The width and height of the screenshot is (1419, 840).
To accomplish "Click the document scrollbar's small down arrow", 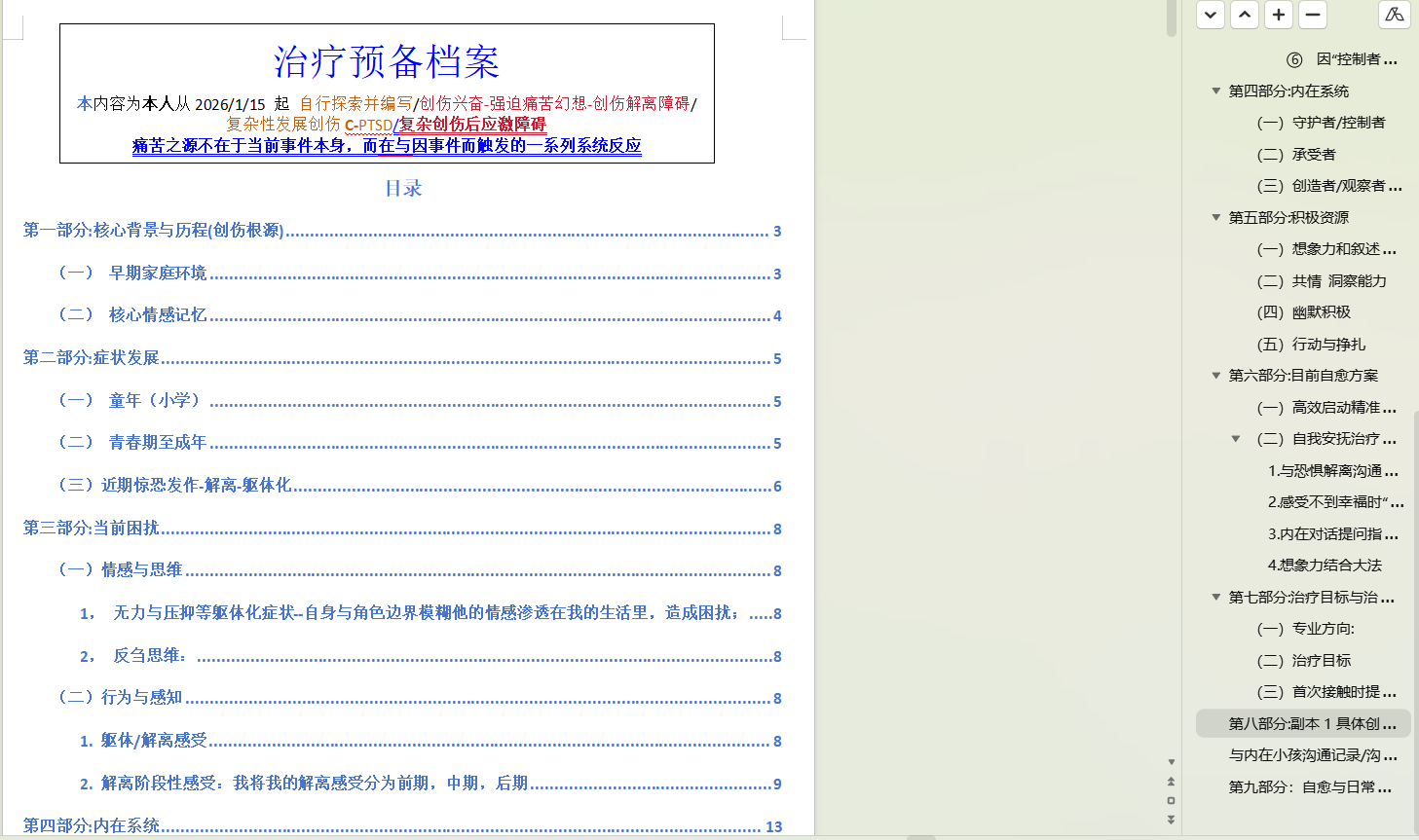I will [x=1171, y=762].
